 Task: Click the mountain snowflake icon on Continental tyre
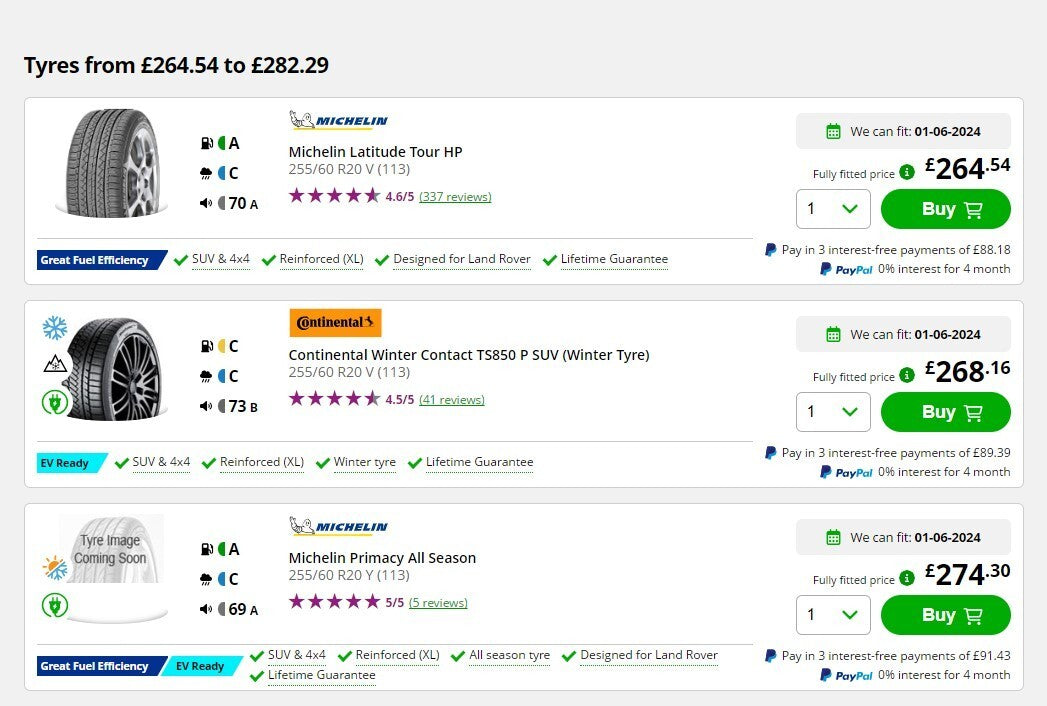pos(54,364)
